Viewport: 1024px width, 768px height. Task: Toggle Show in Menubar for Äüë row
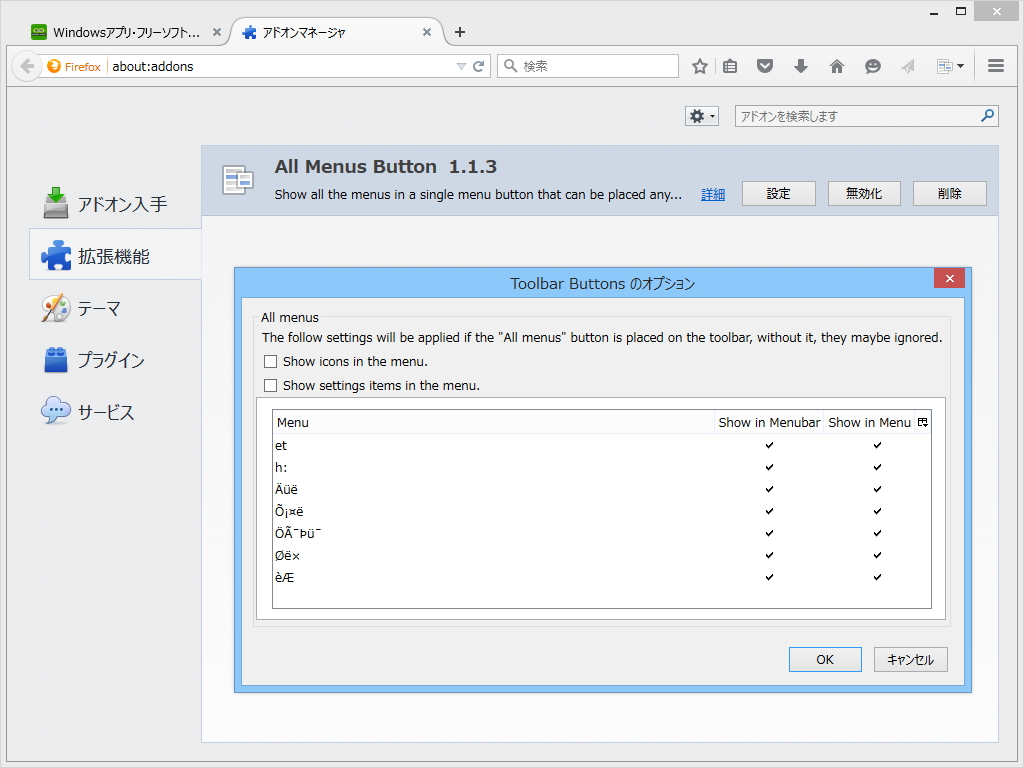(769, 489)
